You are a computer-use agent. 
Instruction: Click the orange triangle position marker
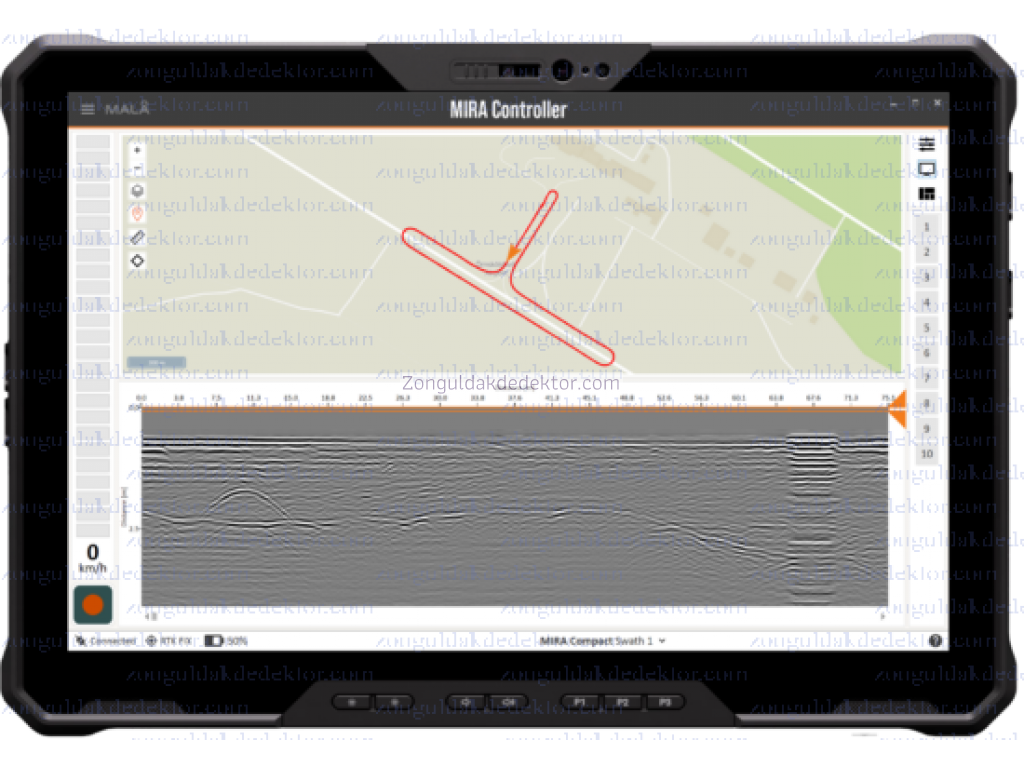click(897, 409)
